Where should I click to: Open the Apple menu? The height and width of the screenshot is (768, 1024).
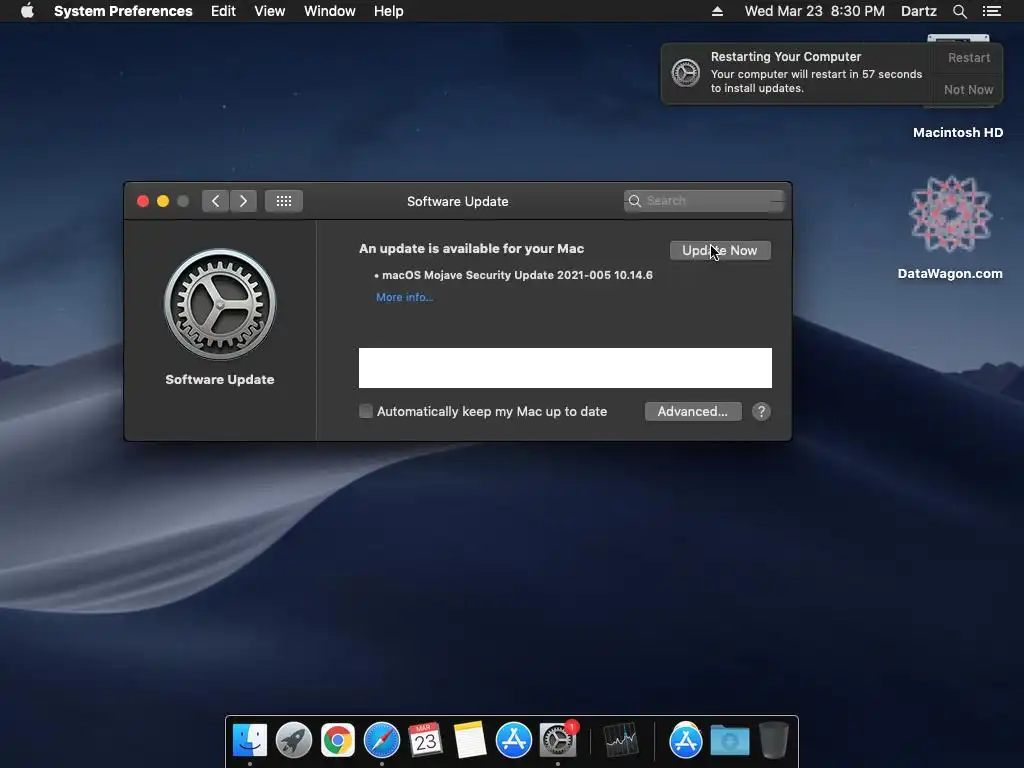[27, 11]
